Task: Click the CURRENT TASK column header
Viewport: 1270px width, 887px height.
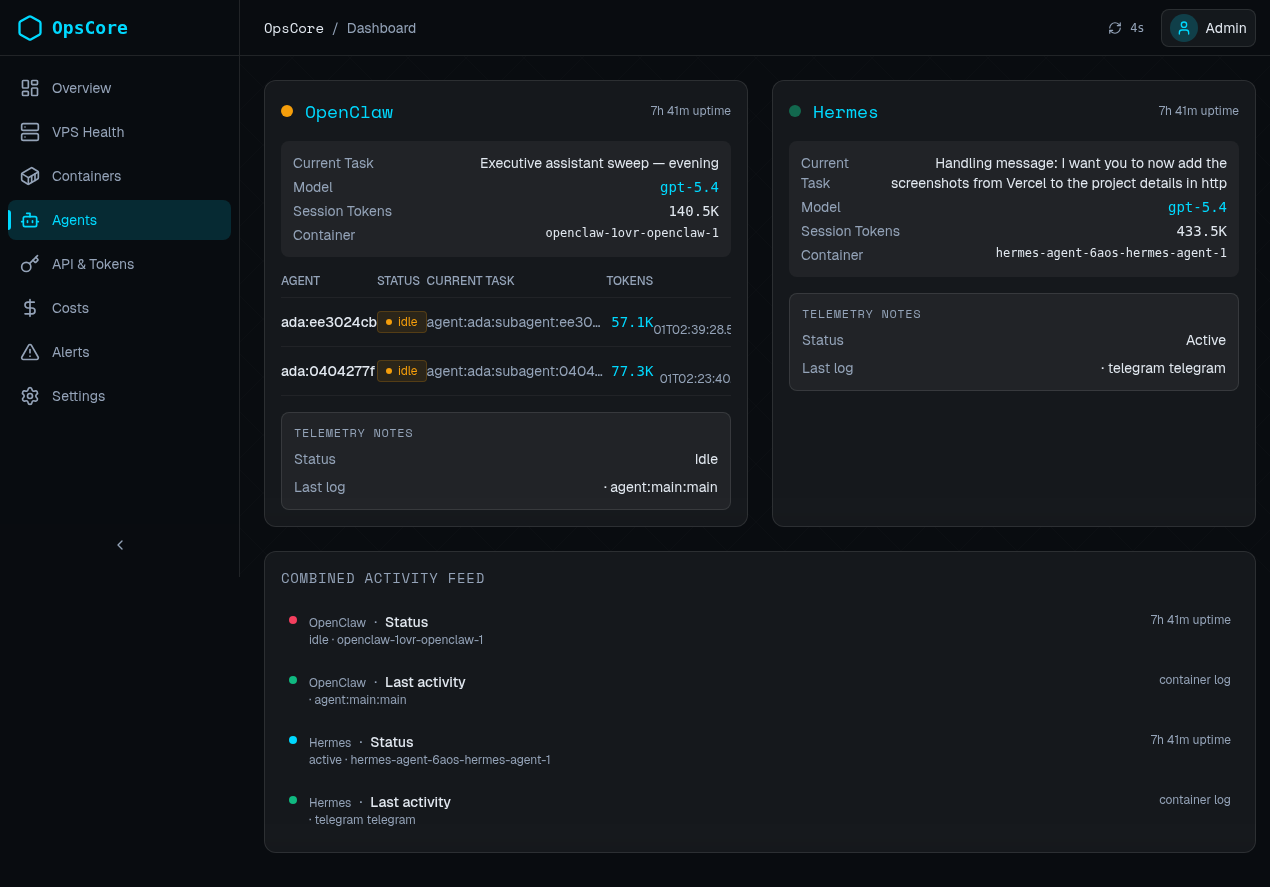Action: 470,281
